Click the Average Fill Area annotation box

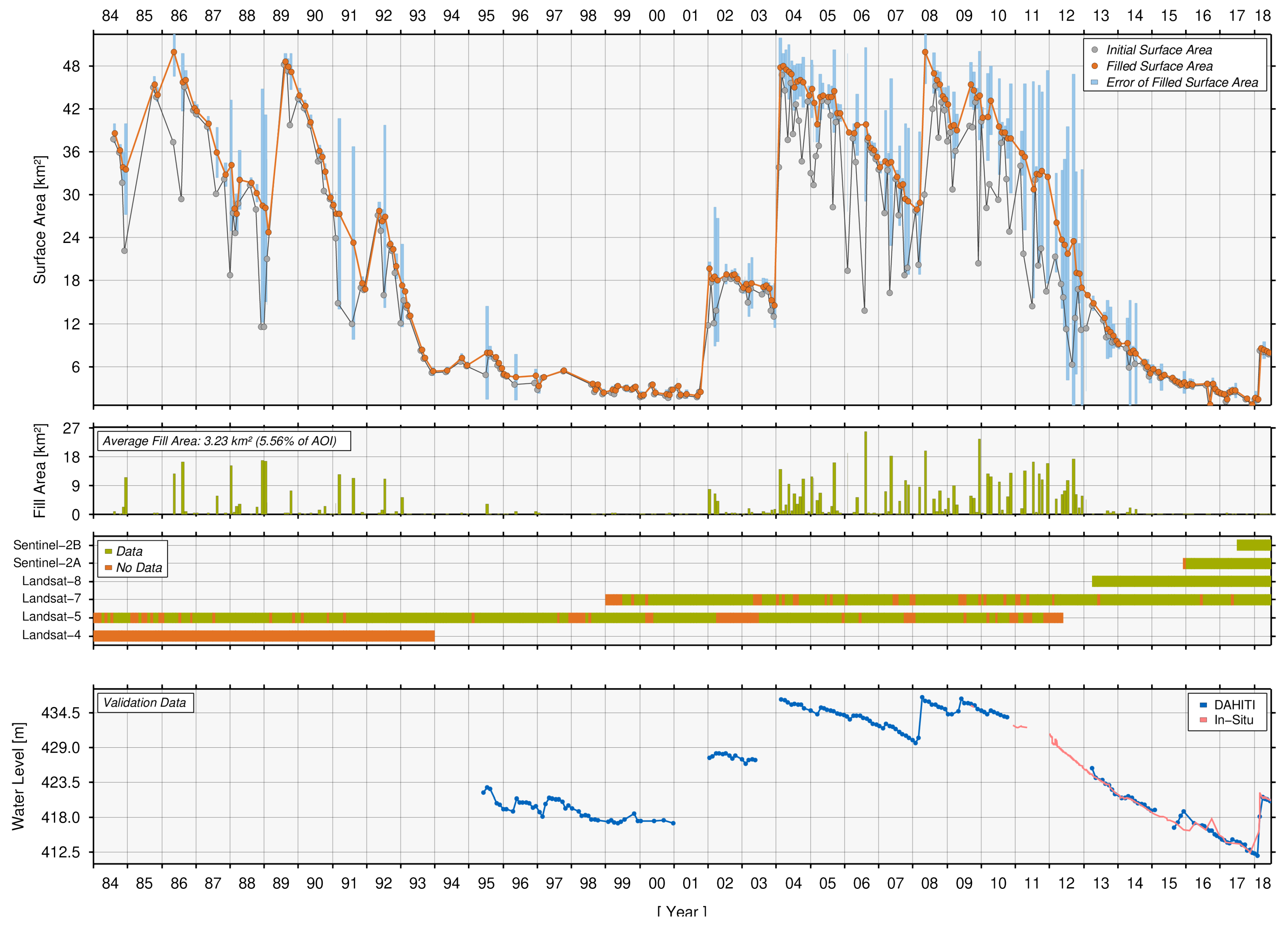click(x=224, y=441)
